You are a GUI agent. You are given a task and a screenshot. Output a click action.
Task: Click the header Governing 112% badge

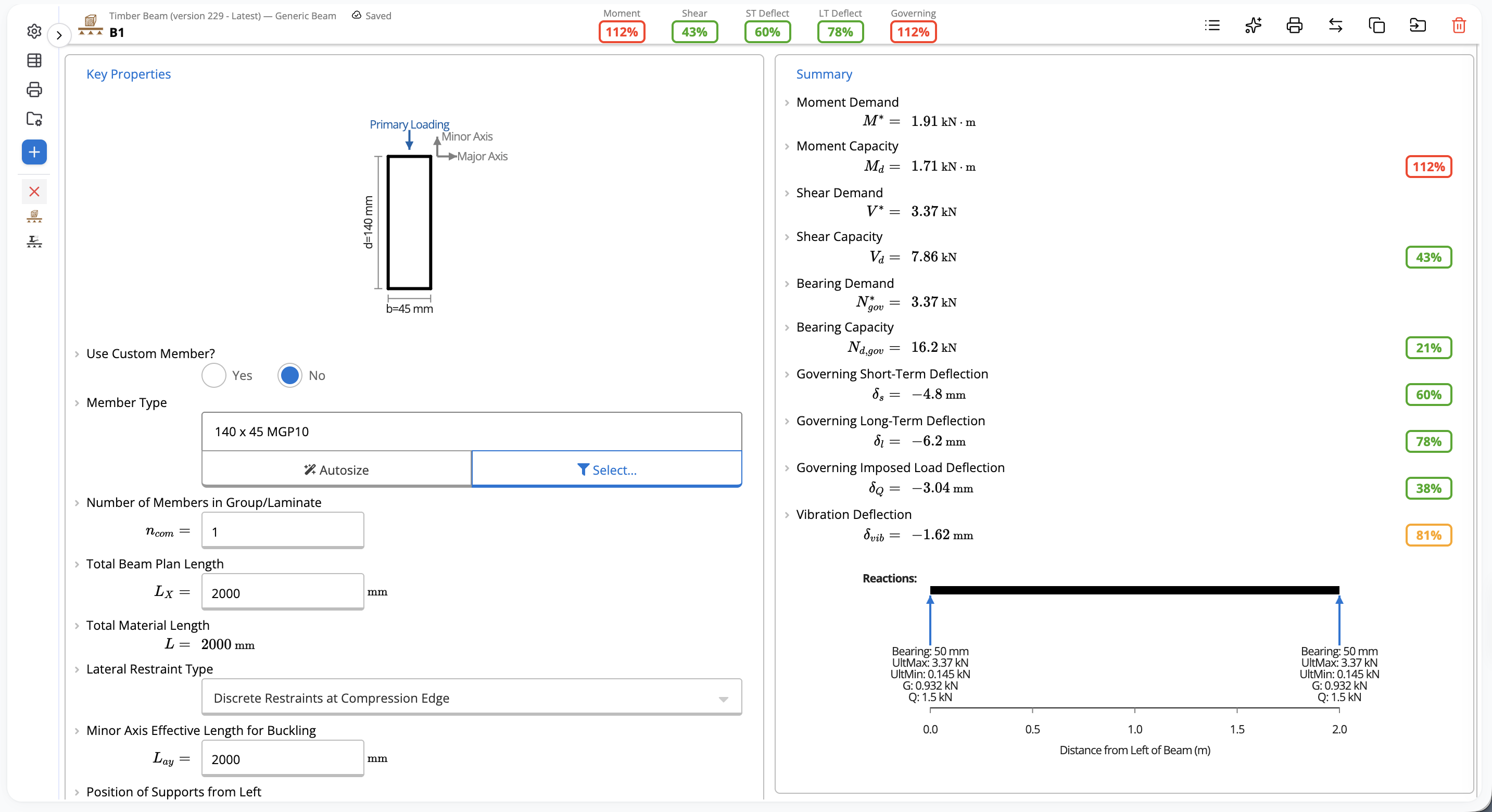click(914, 32)
